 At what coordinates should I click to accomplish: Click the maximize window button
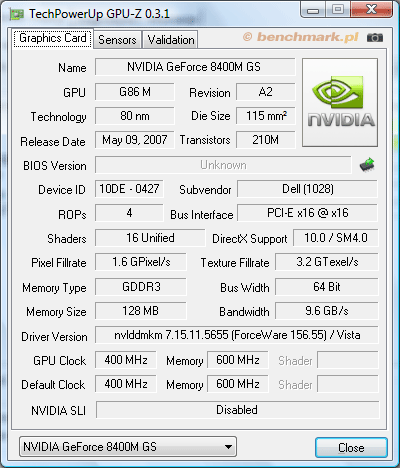pyautogui.click(x=338, y=10)
